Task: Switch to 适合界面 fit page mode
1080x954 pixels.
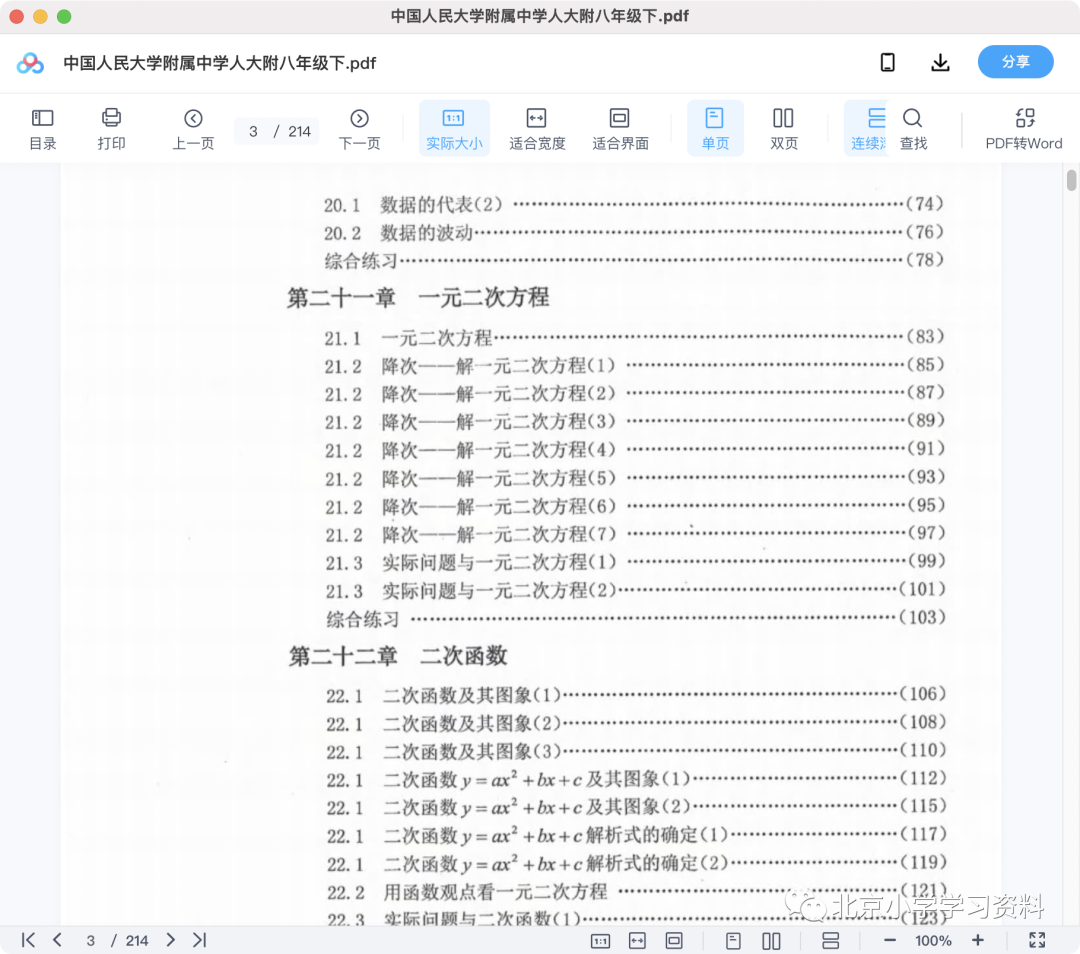Action: [x=620, y=129]
